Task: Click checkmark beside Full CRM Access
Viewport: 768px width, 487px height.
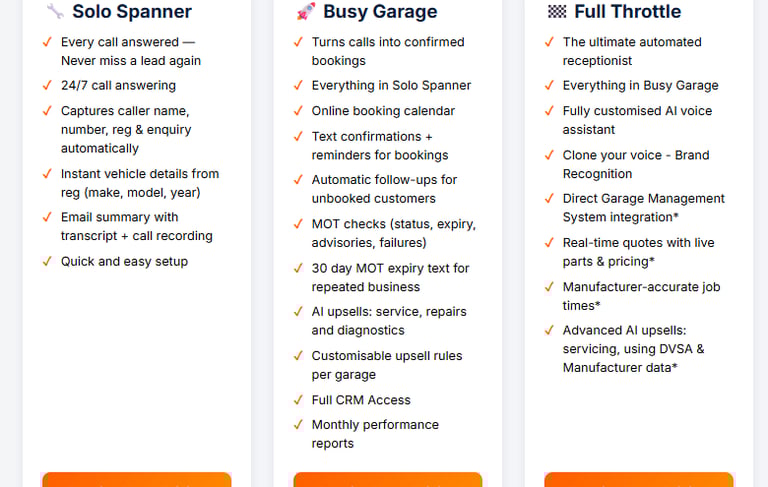Action: (298, 400)
